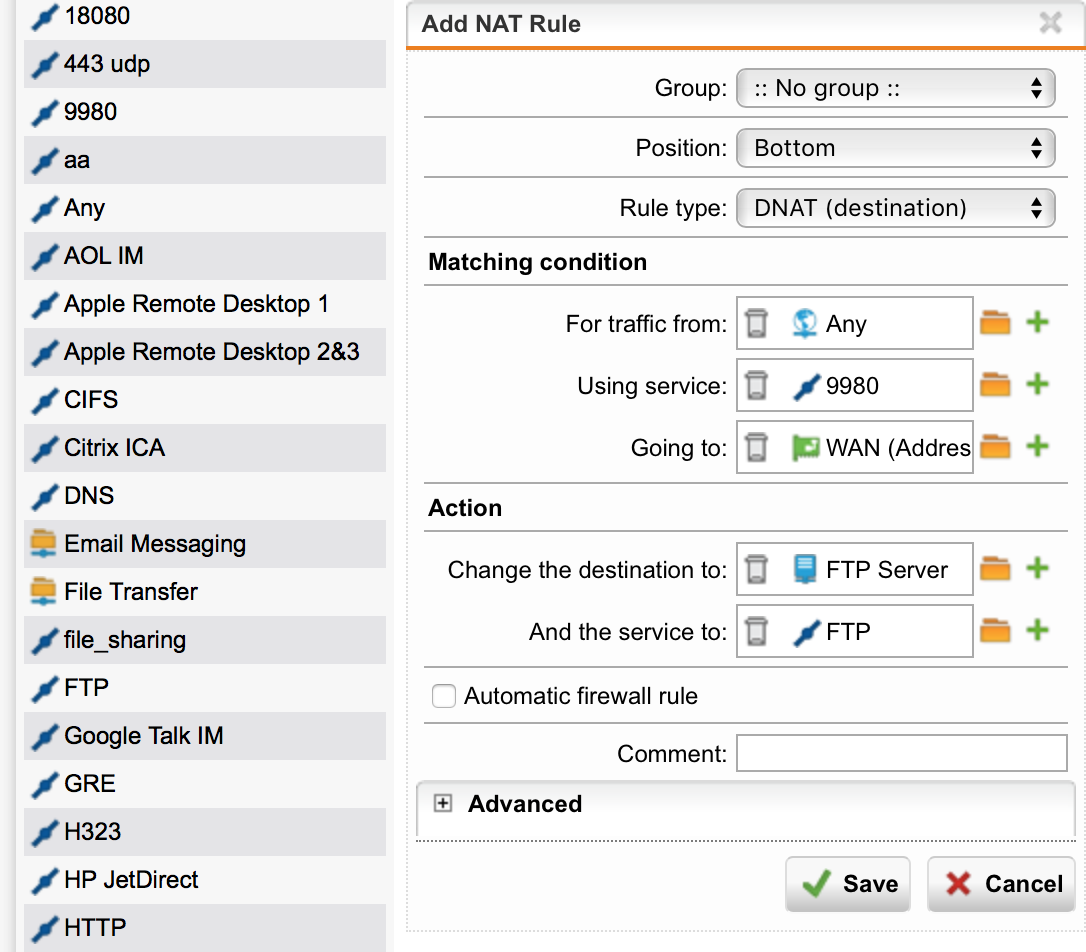
Task: Select 443 udp in the service list
Action: point(205,64)
